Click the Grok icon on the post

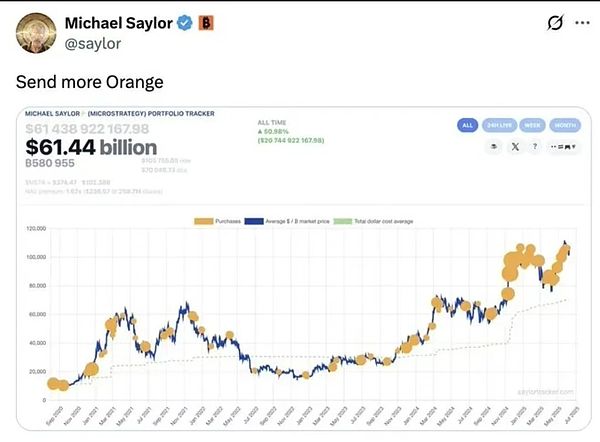click(x=558, y=23)
